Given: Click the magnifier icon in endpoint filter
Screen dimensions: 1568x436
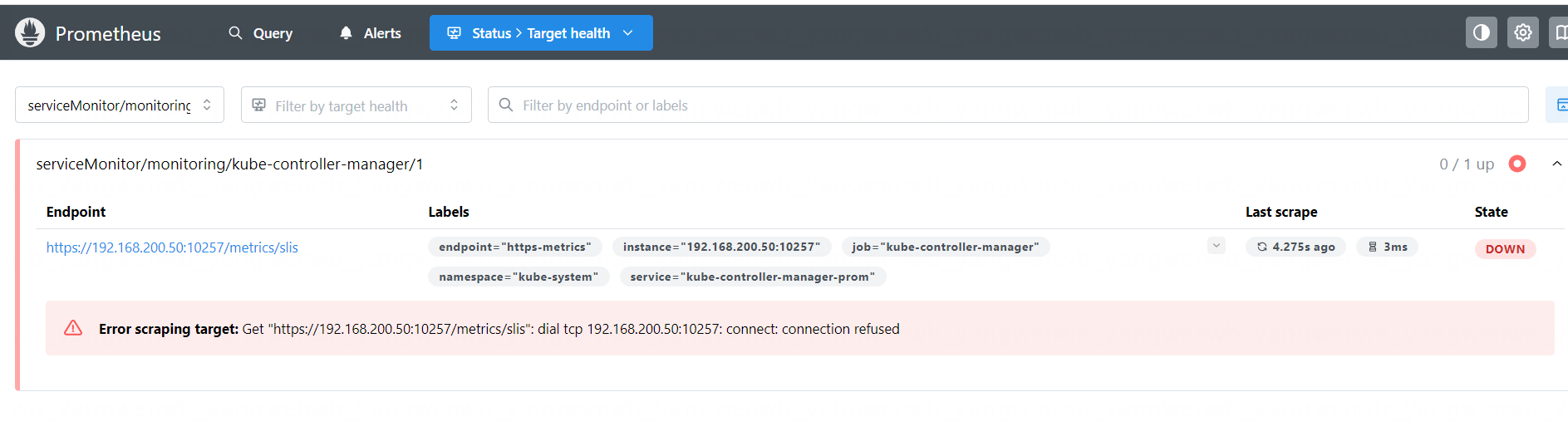Looking at the screenshot, I should pyautogui.click(x=505, y=105).
